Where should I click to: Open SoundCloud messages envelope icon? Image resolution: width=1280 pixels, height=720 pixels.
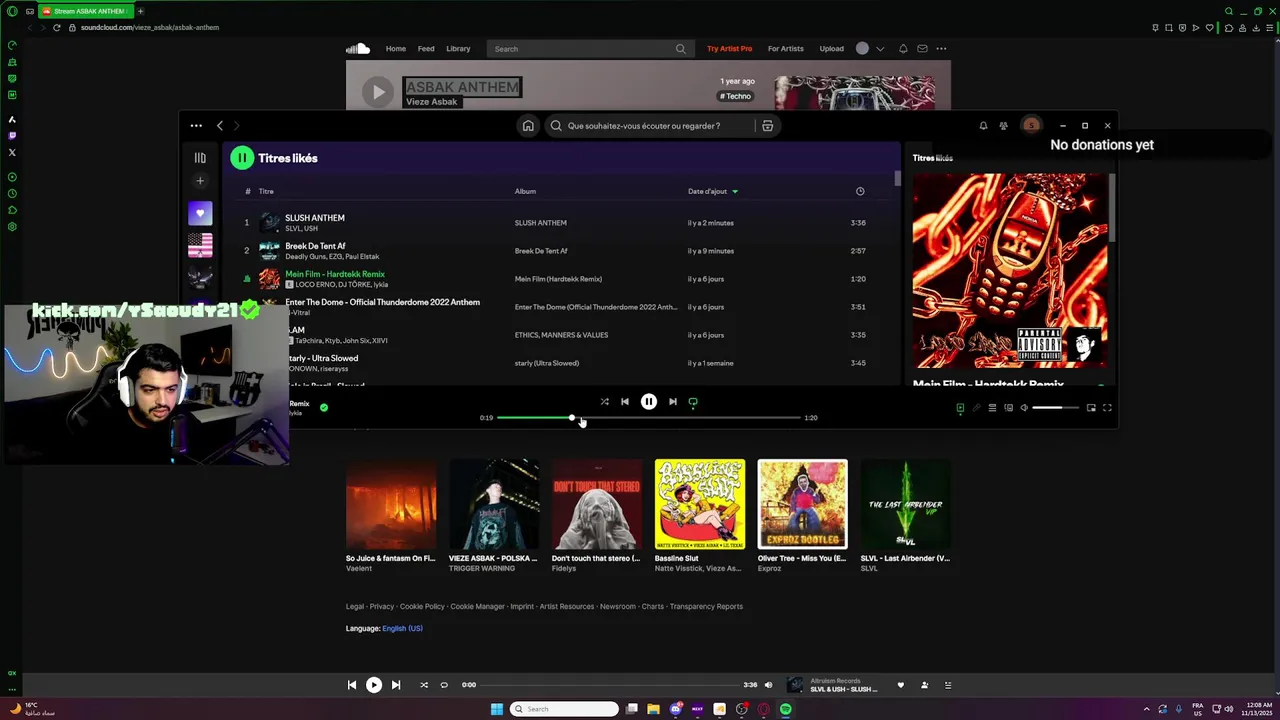922,48
